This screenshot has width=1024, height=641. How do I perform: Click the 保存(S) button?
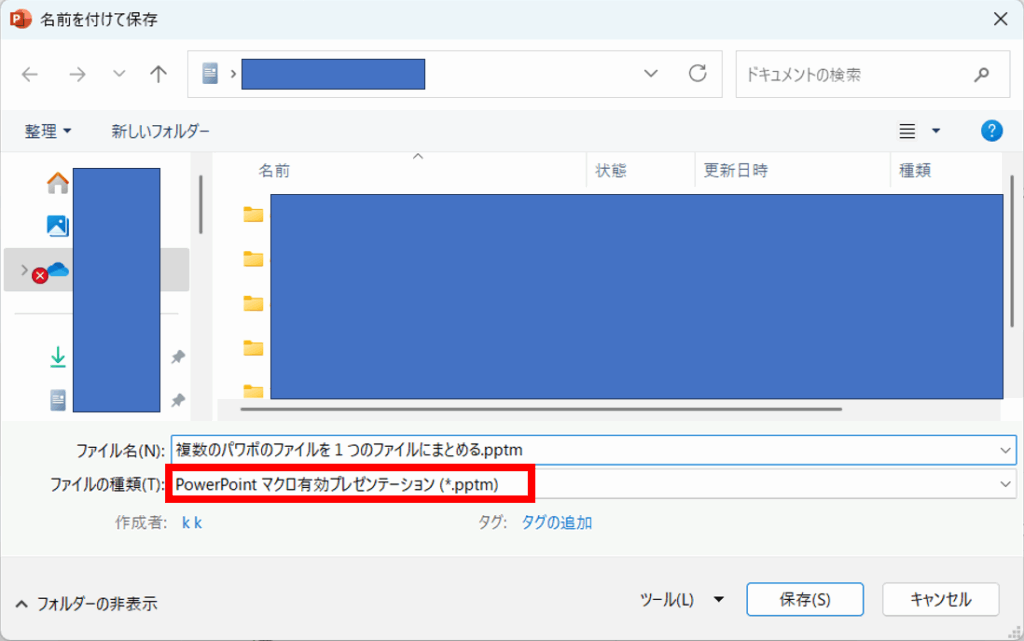pos(805,600)
